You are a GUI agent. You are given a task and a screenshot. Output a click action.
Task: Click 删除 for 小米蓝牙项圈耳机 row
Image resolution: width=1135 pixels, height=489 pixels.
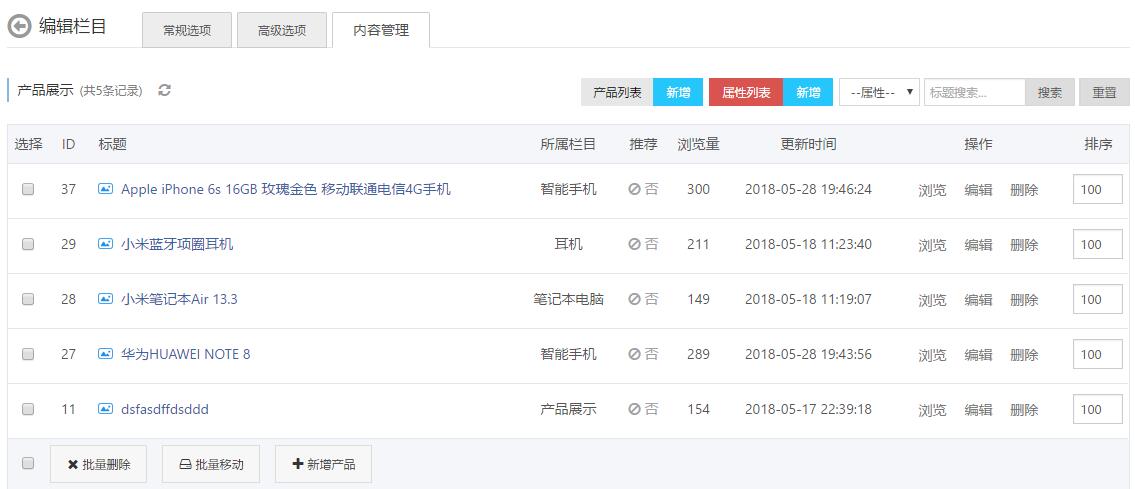1024,245
